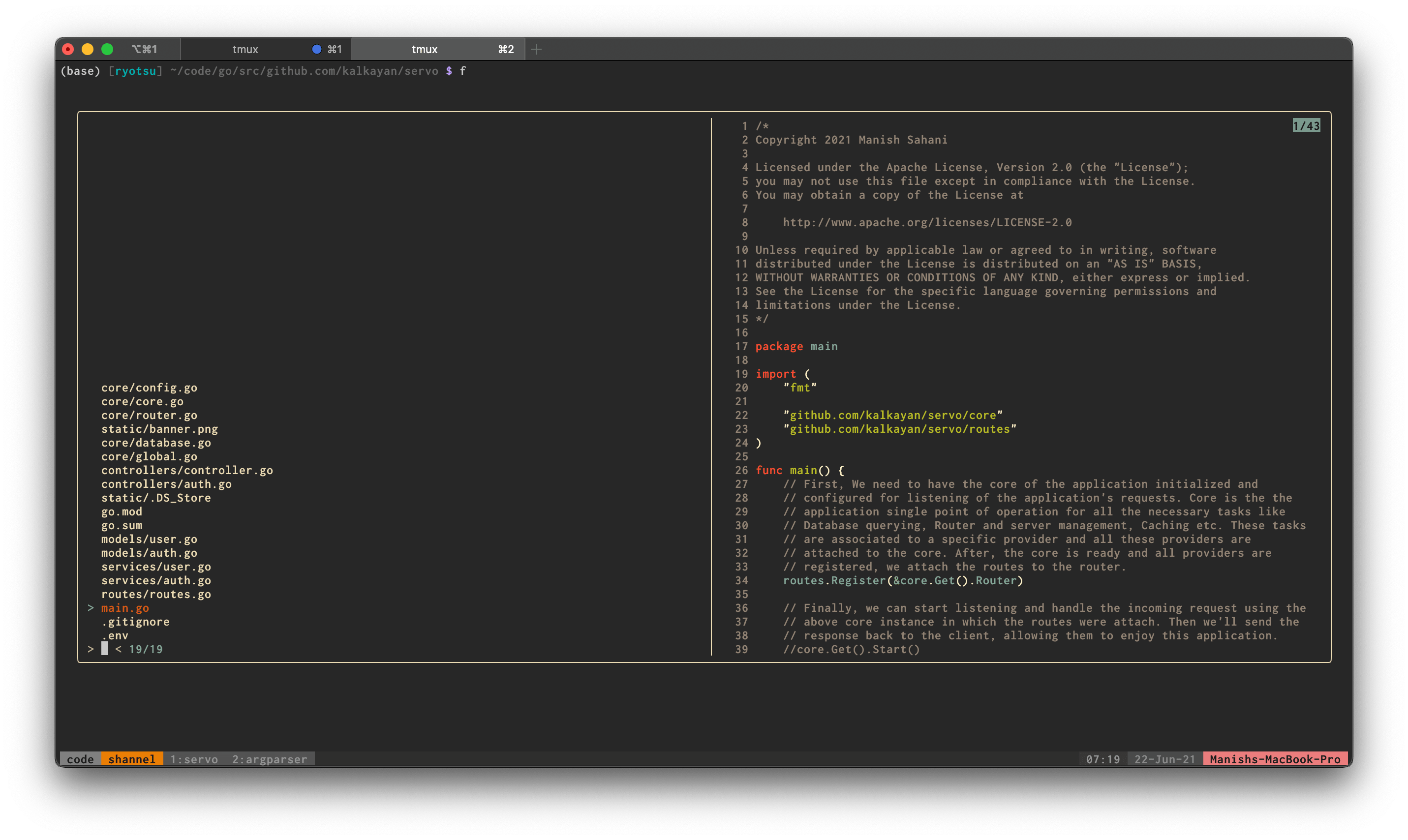Select go.mod in the file list
1408x840 pixels.
pos(122,511)
